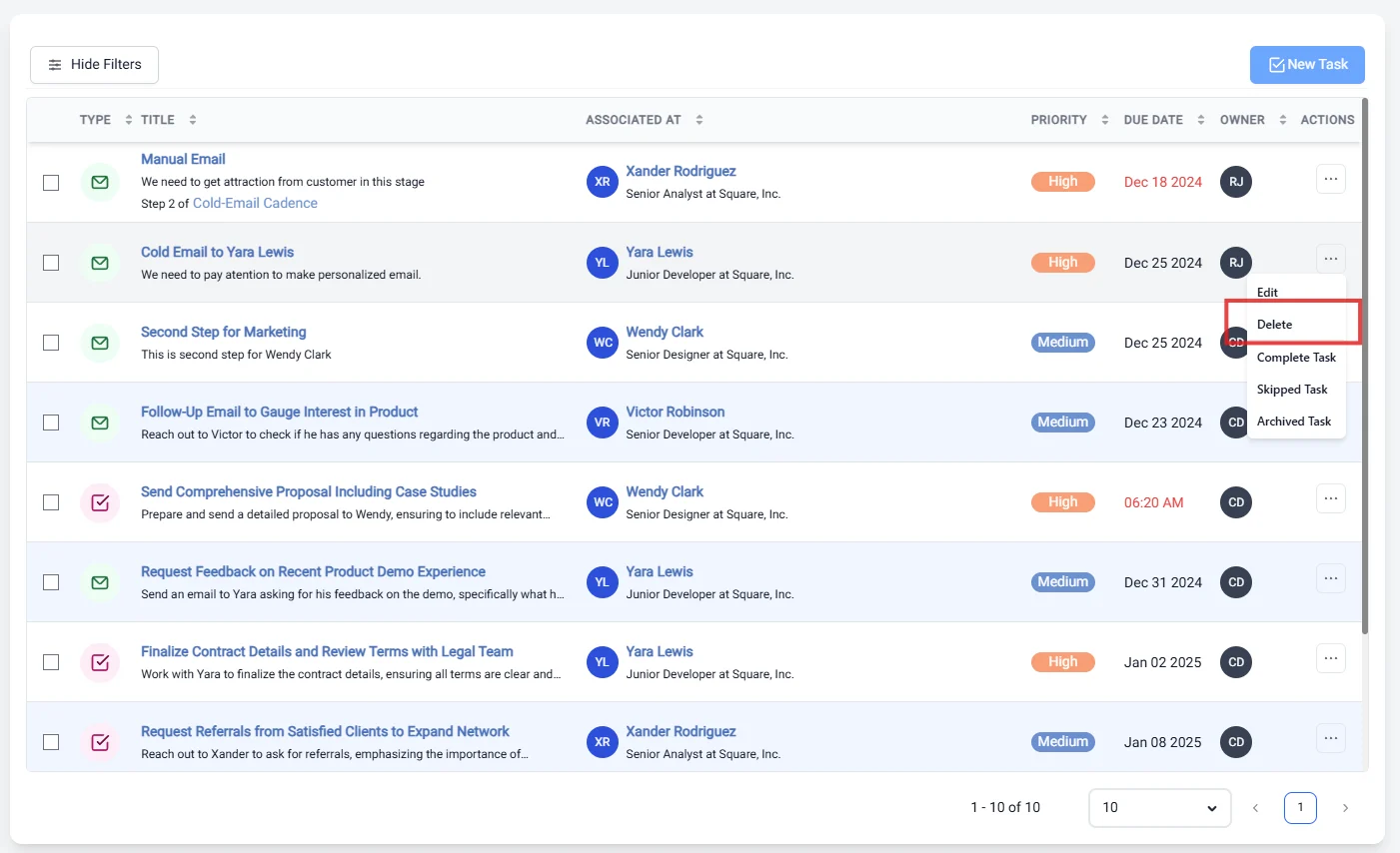Click the New Task button
The width and height of the screenshot is (1400, 853).
click(x=1307, y=65)
